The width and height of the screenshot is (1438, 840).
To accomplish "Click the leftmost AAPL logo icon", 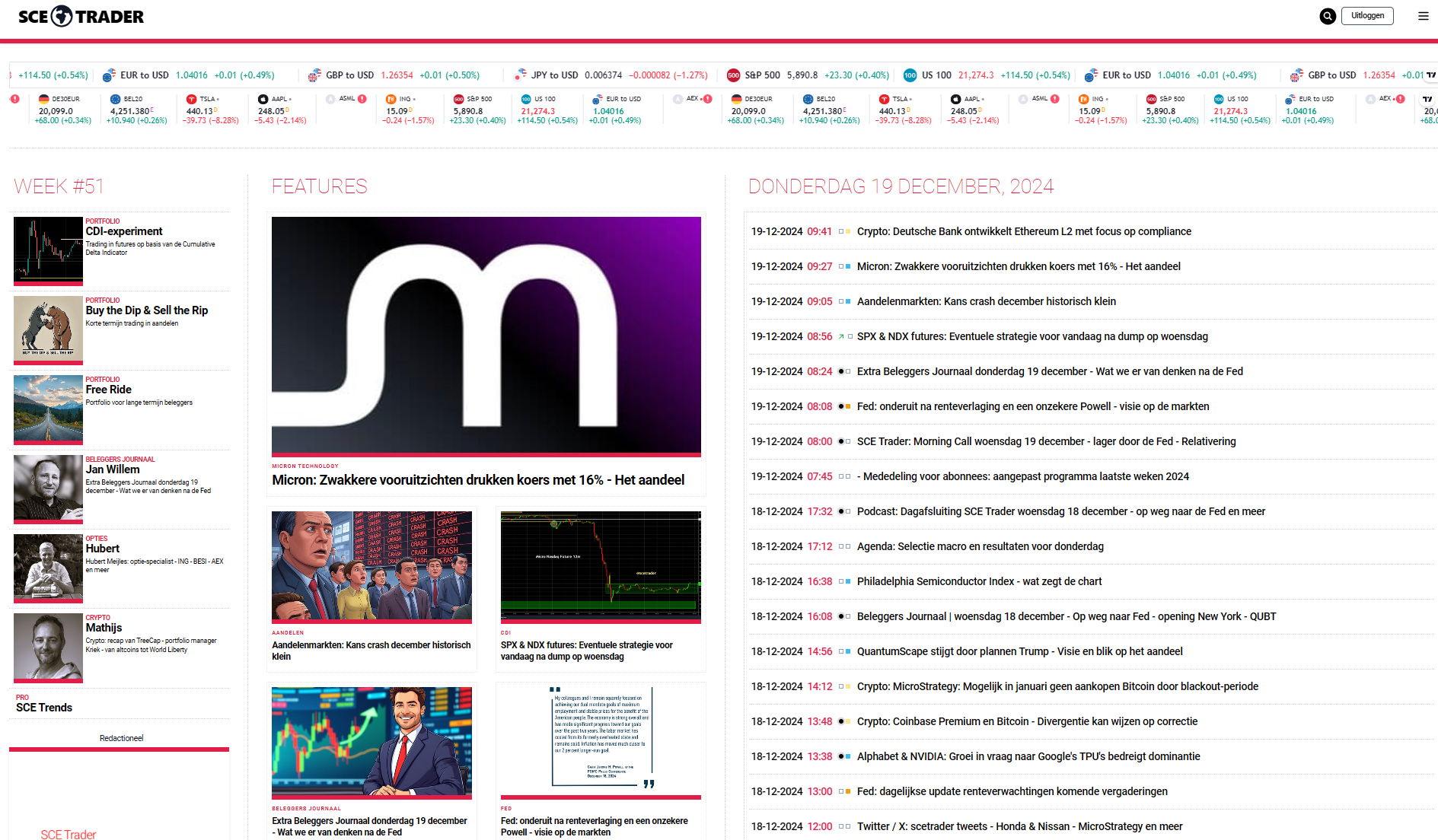I will [x=263, y=99].
